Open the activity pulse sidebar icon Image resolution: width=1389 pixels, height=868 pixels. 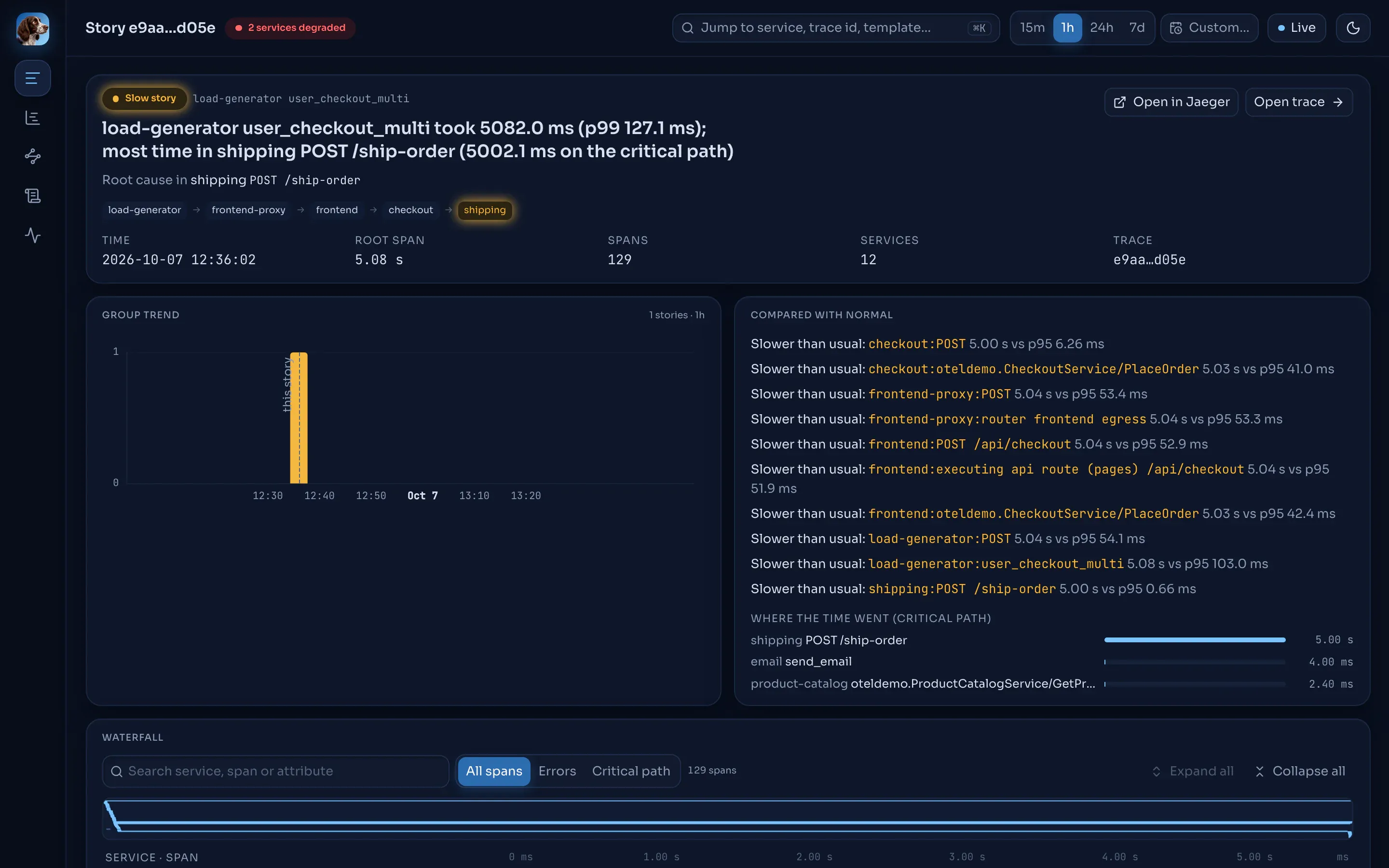point(33,235)
